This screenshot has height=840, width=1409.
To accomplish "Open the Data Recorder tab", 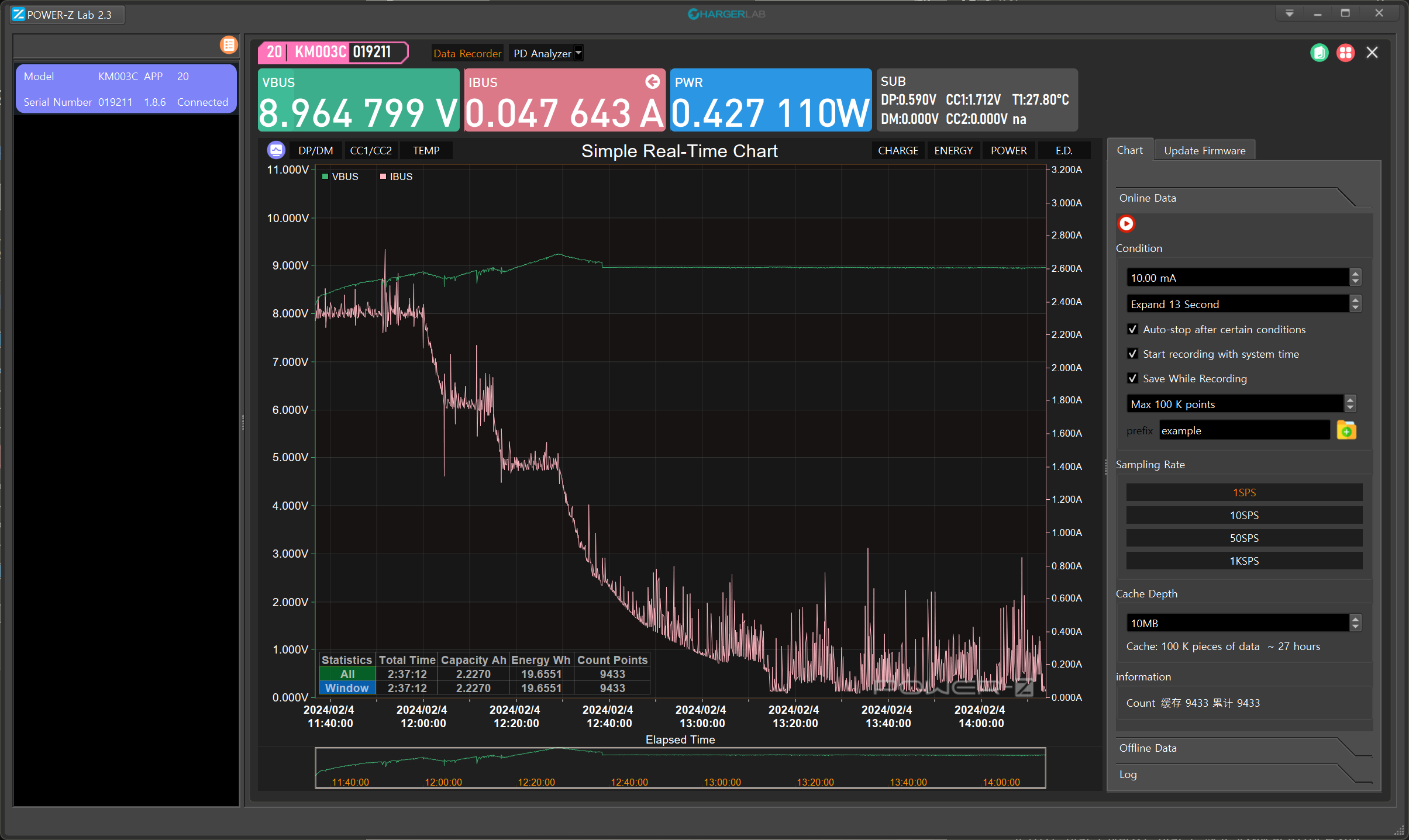I will [467, 53].
